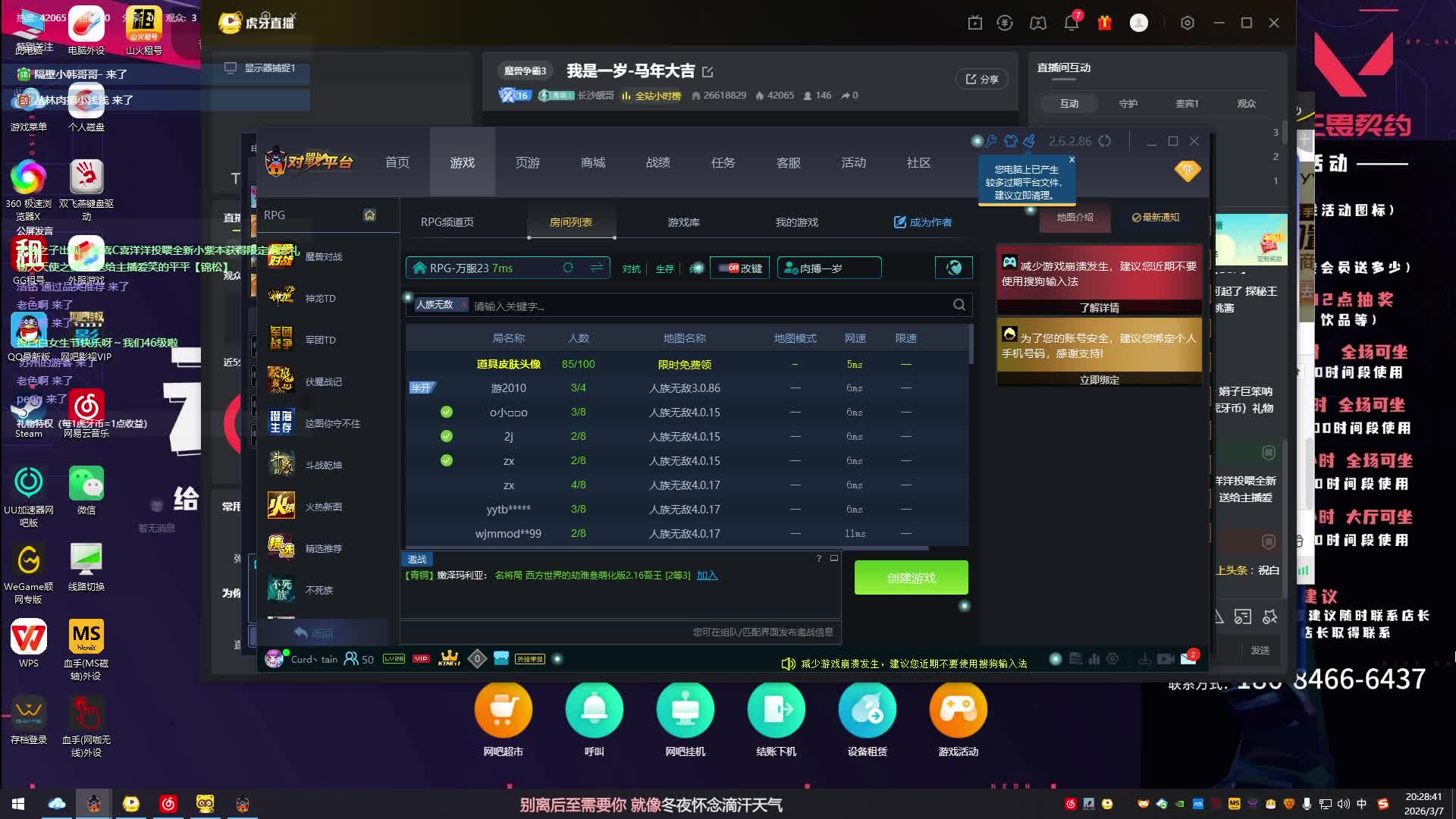Click the RPG channel home icon
This screenshot has width=1456, height=819.
(x=369, y=215)
